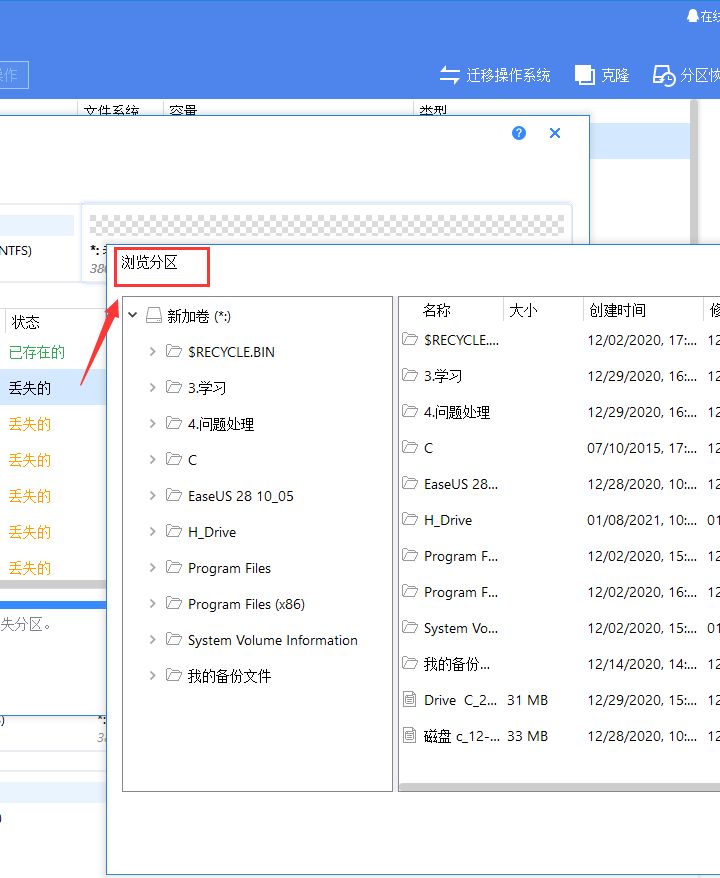Close the partition recovery dialog with the X
This screenshot has height=878, width=720.
point(555,133)
